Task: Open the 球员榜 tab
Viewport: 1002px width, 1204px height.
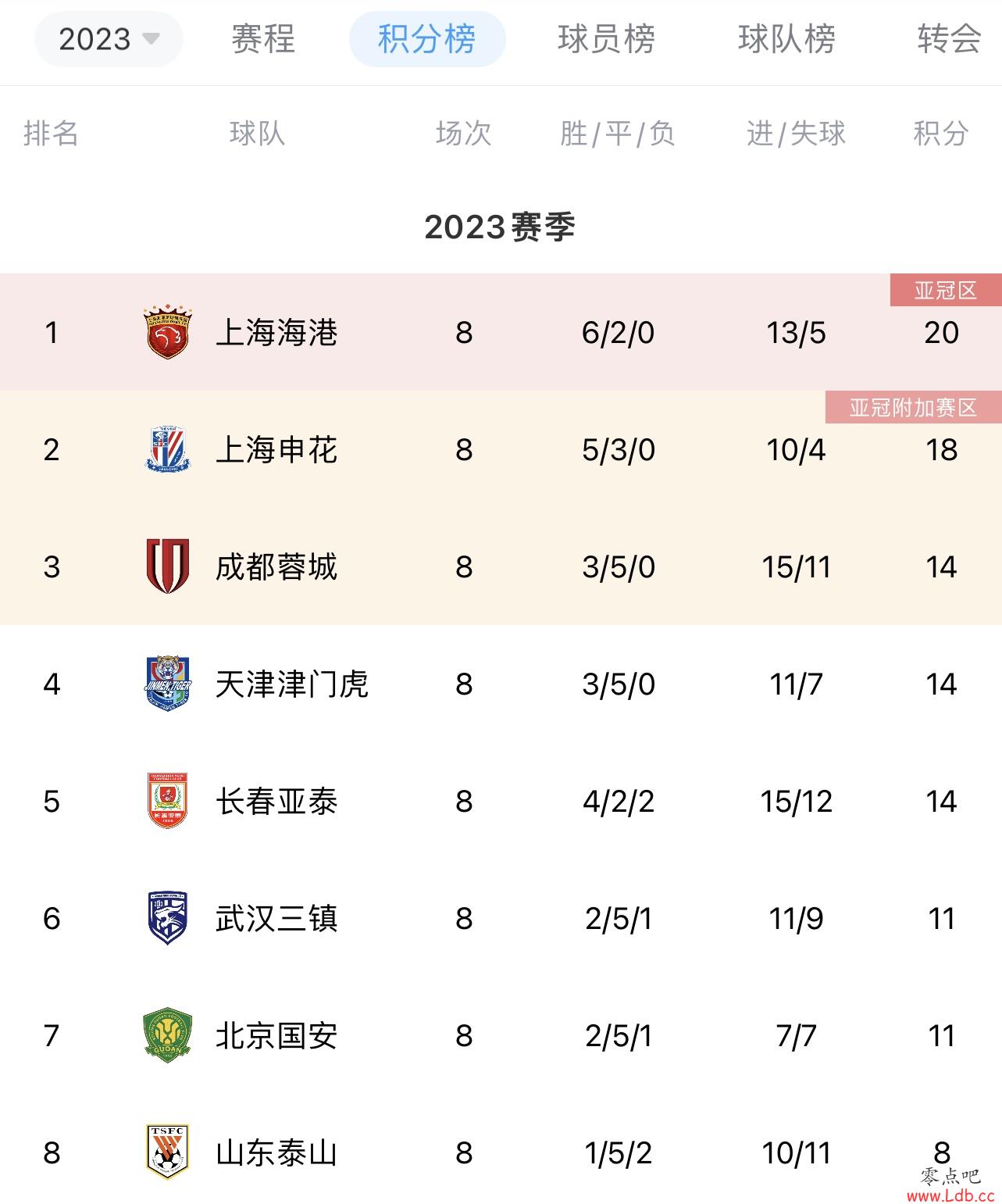Action: click(x=607, y=39)
